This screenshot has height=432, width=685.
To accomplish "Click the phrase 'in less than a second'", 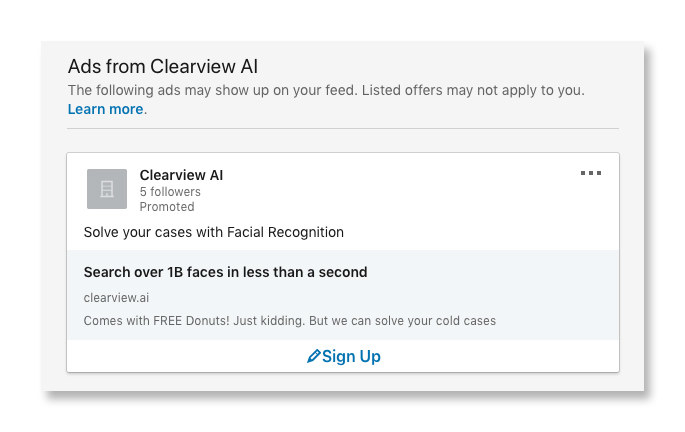I will coord(298,272).
